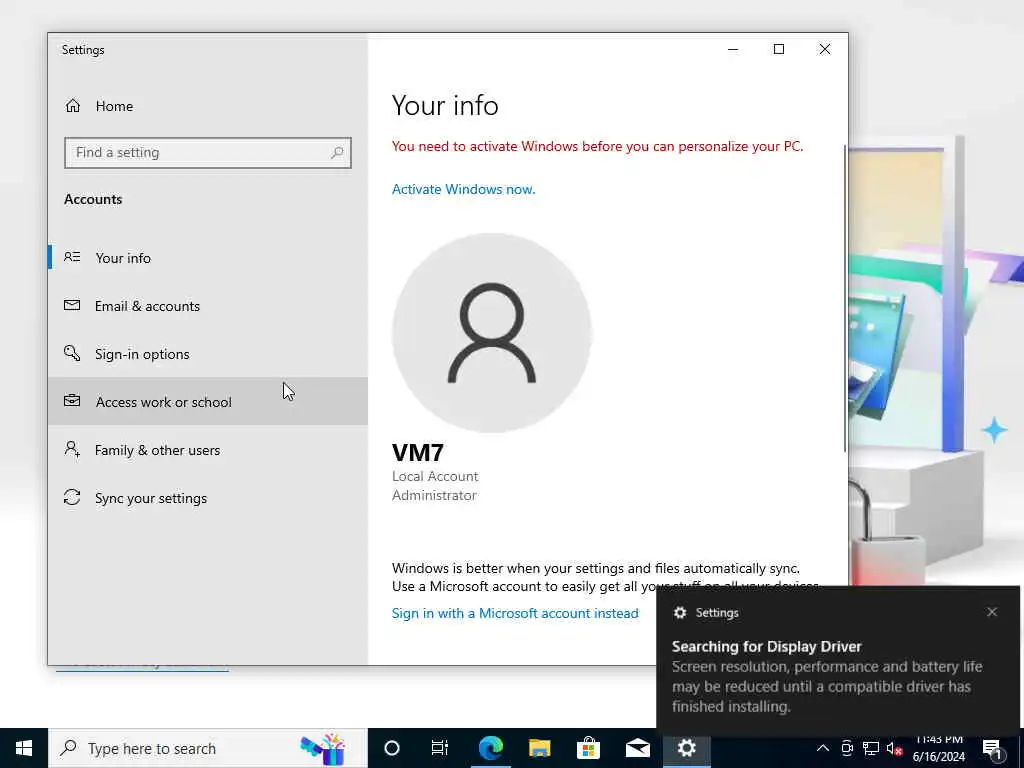Click the Sign-in options key icon

(x=72, y=353)
